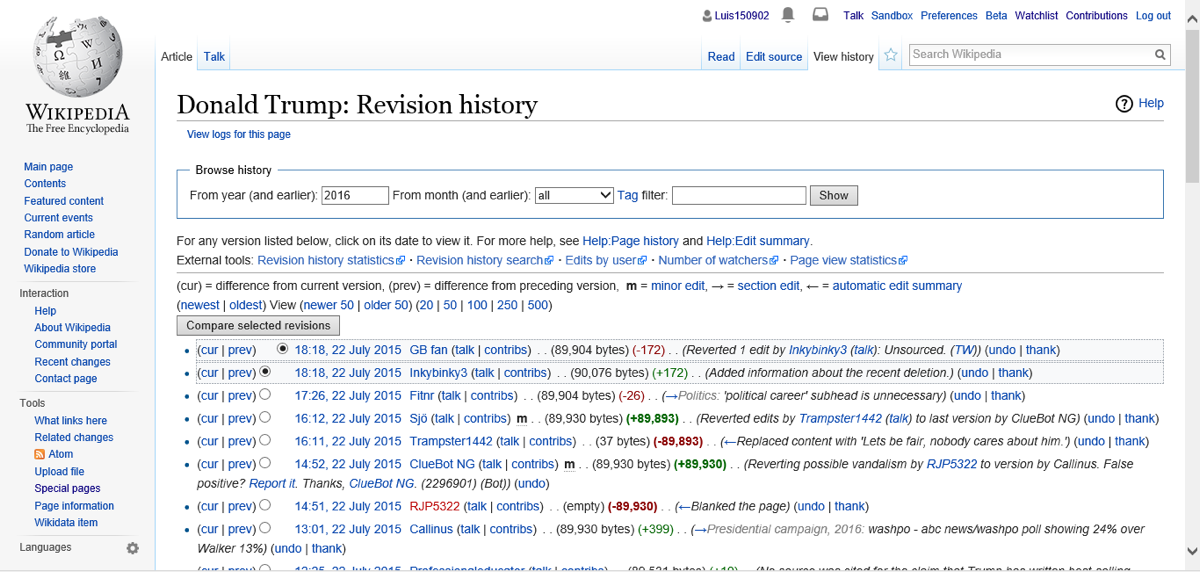Open language settings gear icon
Viewport: 1200px width, 572px height.
[132, 548]
